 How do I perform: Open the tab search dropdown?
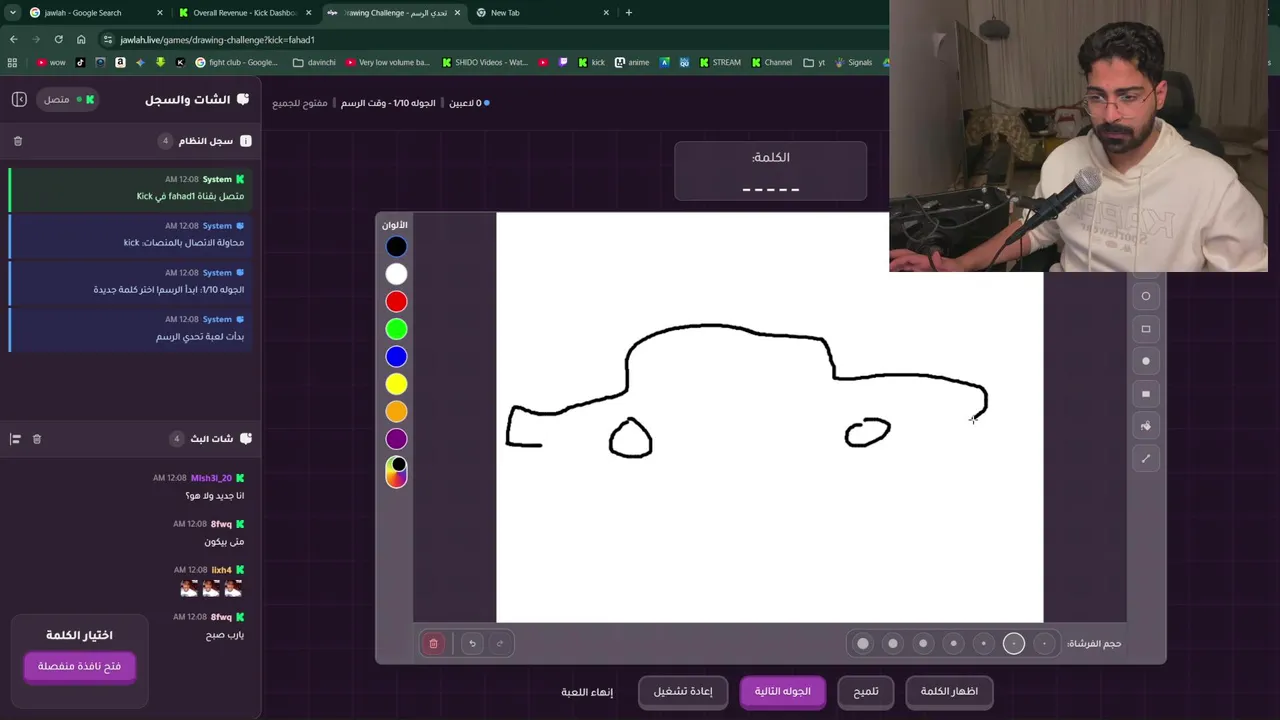click(12, 13)
